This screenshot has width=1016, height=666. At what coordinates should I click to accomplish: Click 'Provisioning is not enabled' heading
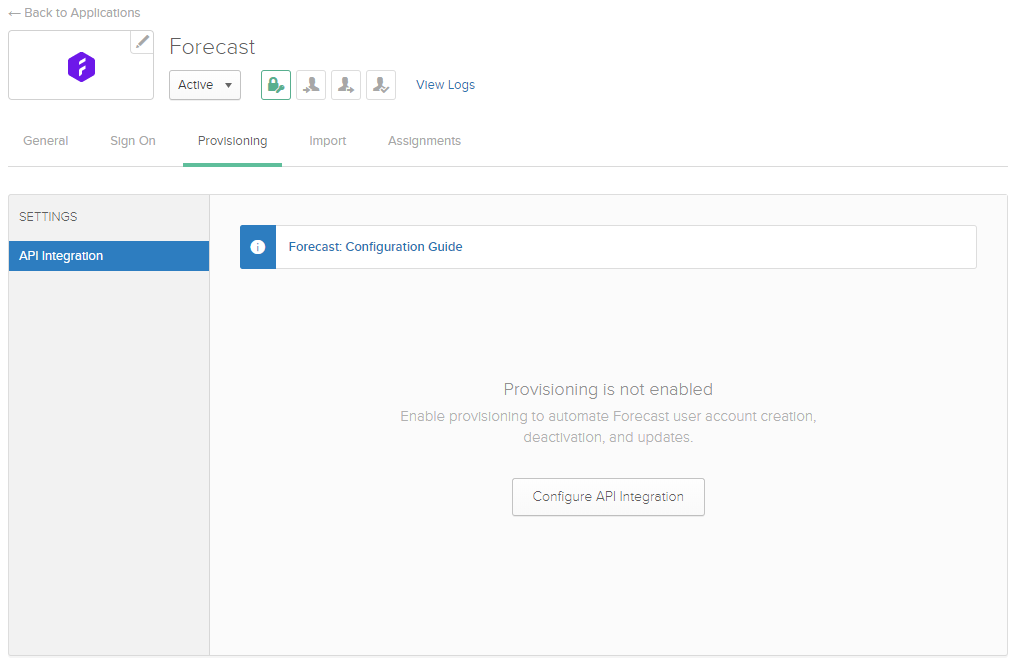(608, 389)
